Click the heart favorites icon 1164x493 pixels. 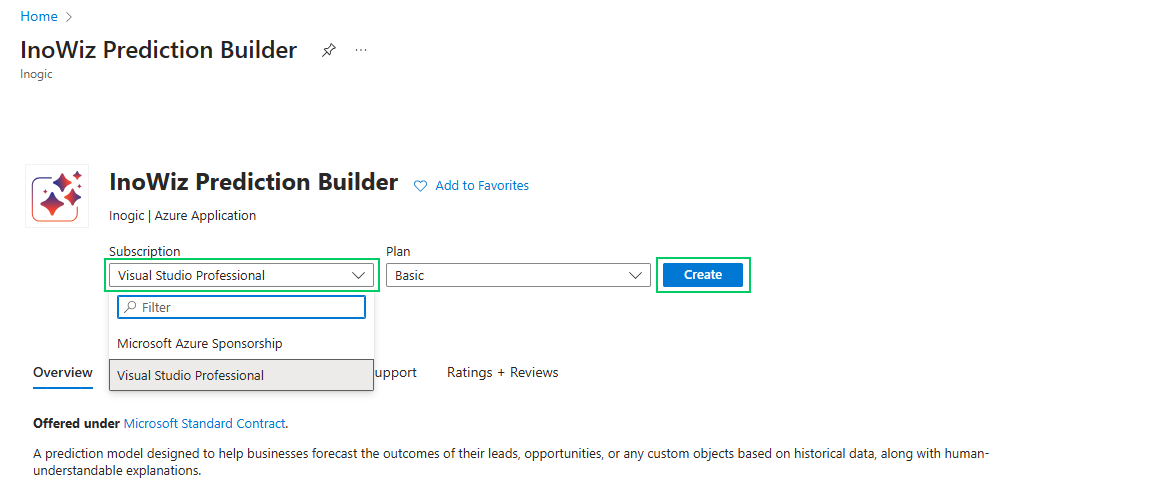(421, 186)
